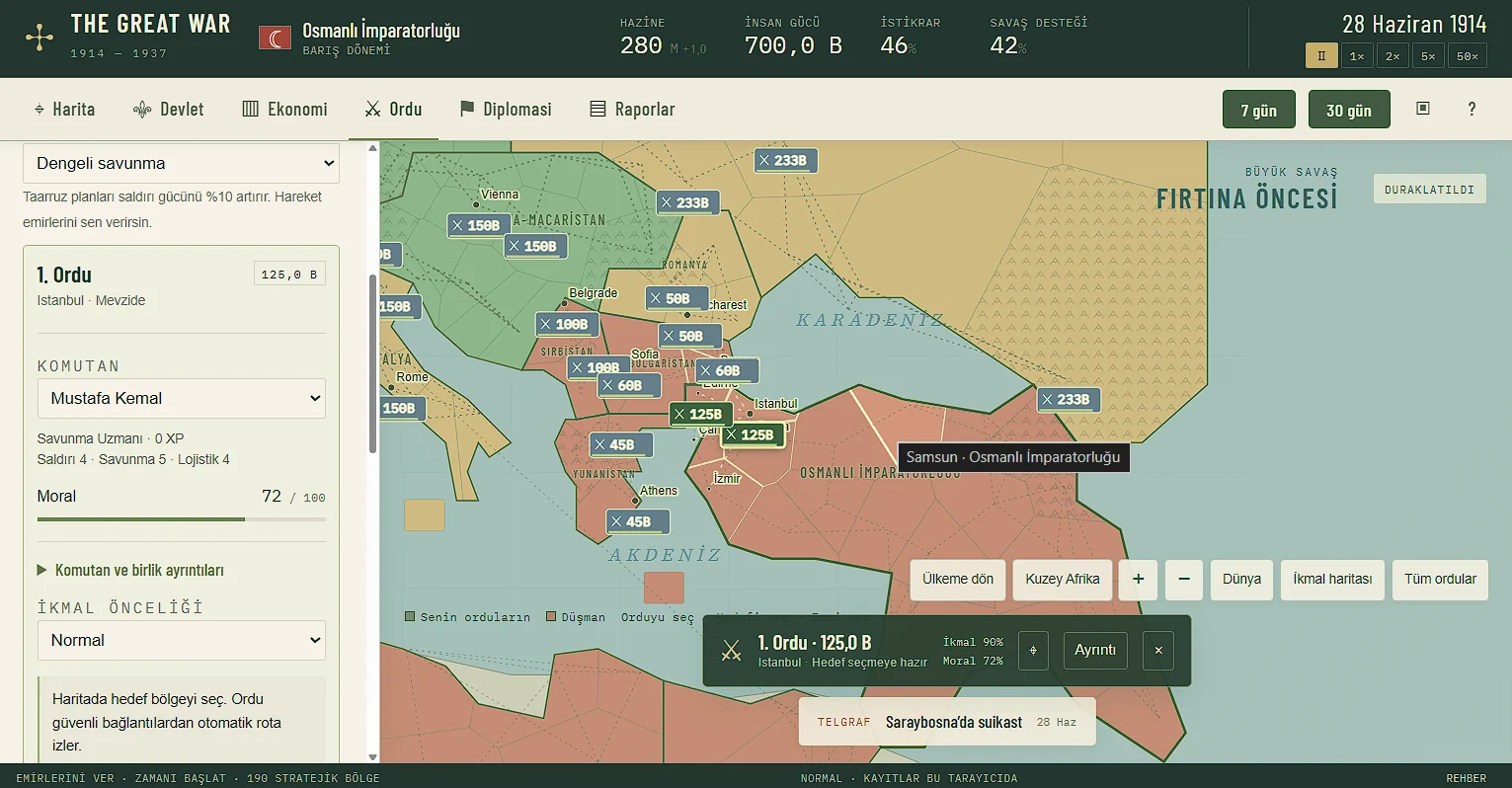Click the crossed swords icon in the army bar

731,651
